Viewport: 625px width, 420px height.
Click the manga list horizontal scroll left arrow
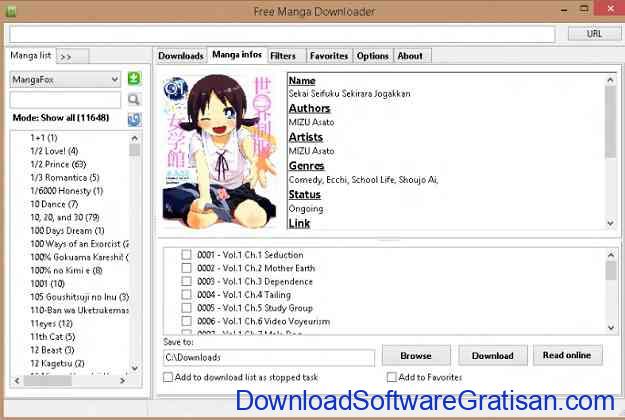click(17, 381)
